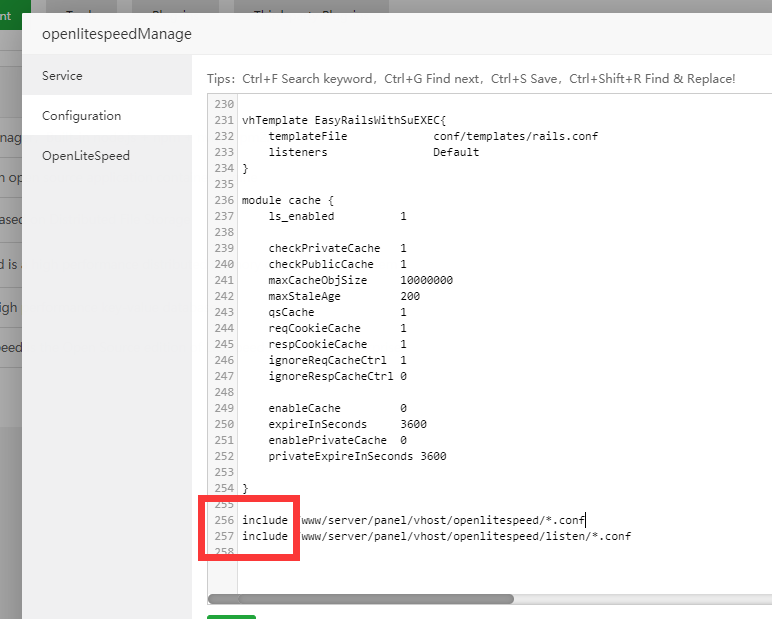The height and width of the screenshot is (619, 772).
Task: Click 'include' keyword on line 257
Action: click(265, 536)
